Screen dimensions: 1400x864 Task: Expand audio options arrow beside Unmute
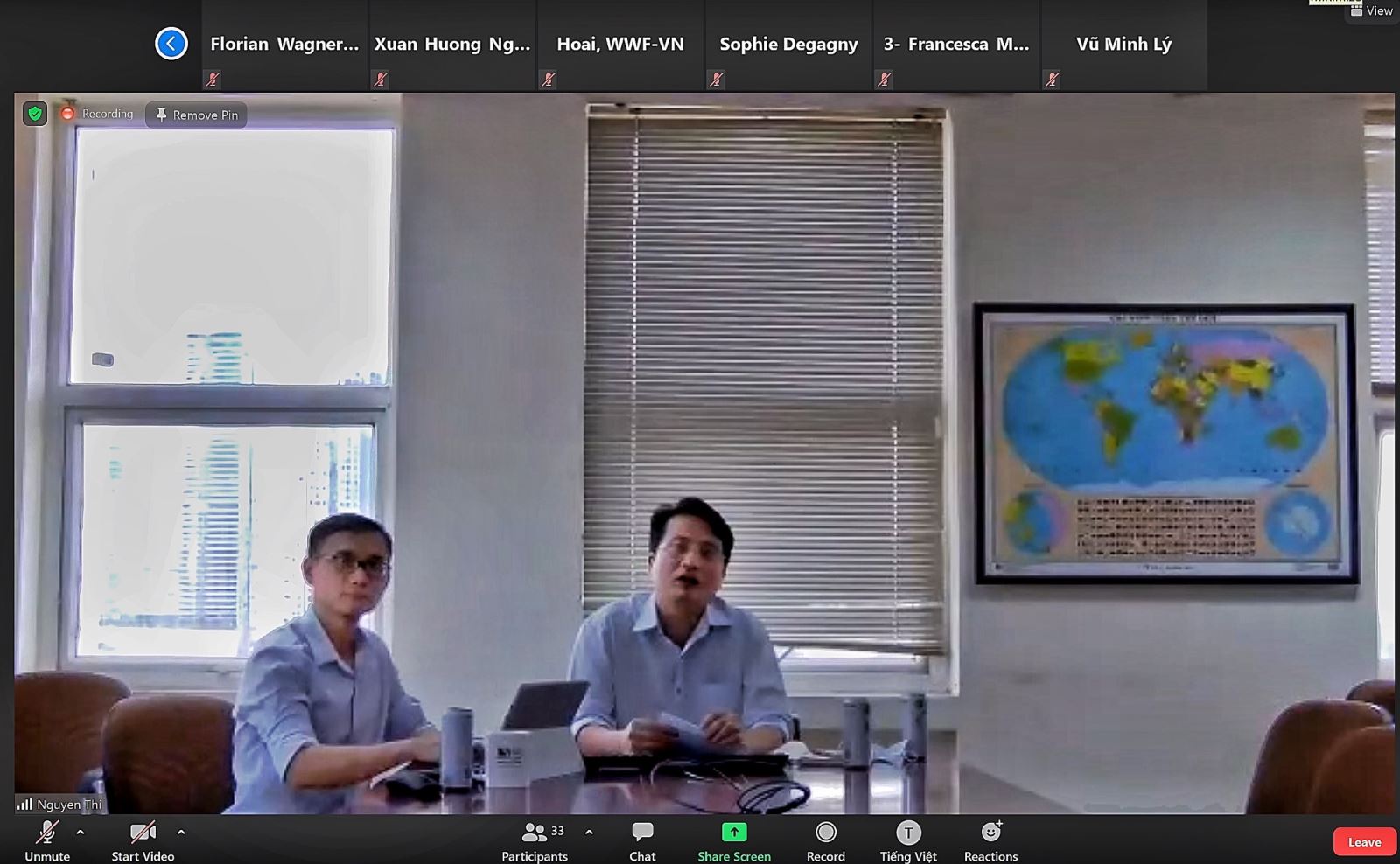[x=80, y=833]
